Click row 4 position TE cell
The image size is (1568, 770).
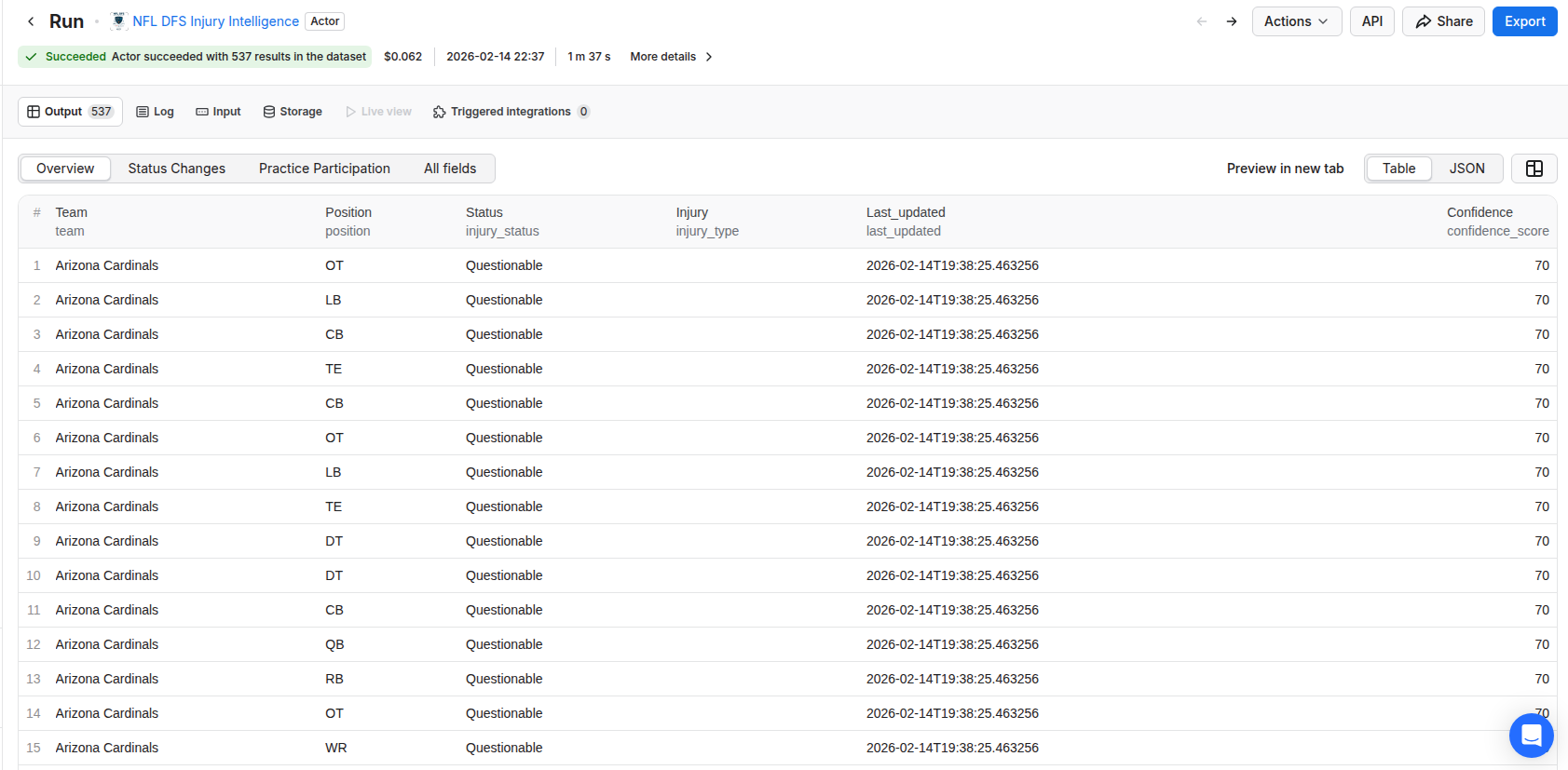tap(334, 369)
